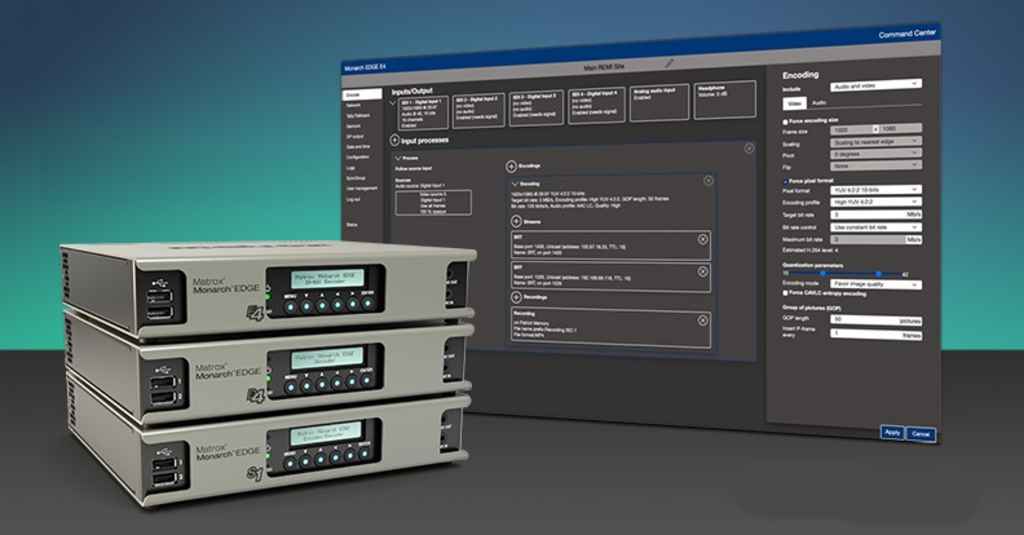Screen dimensions: 1024x535
Task: Click the Frame size width field
Action: 852,129
